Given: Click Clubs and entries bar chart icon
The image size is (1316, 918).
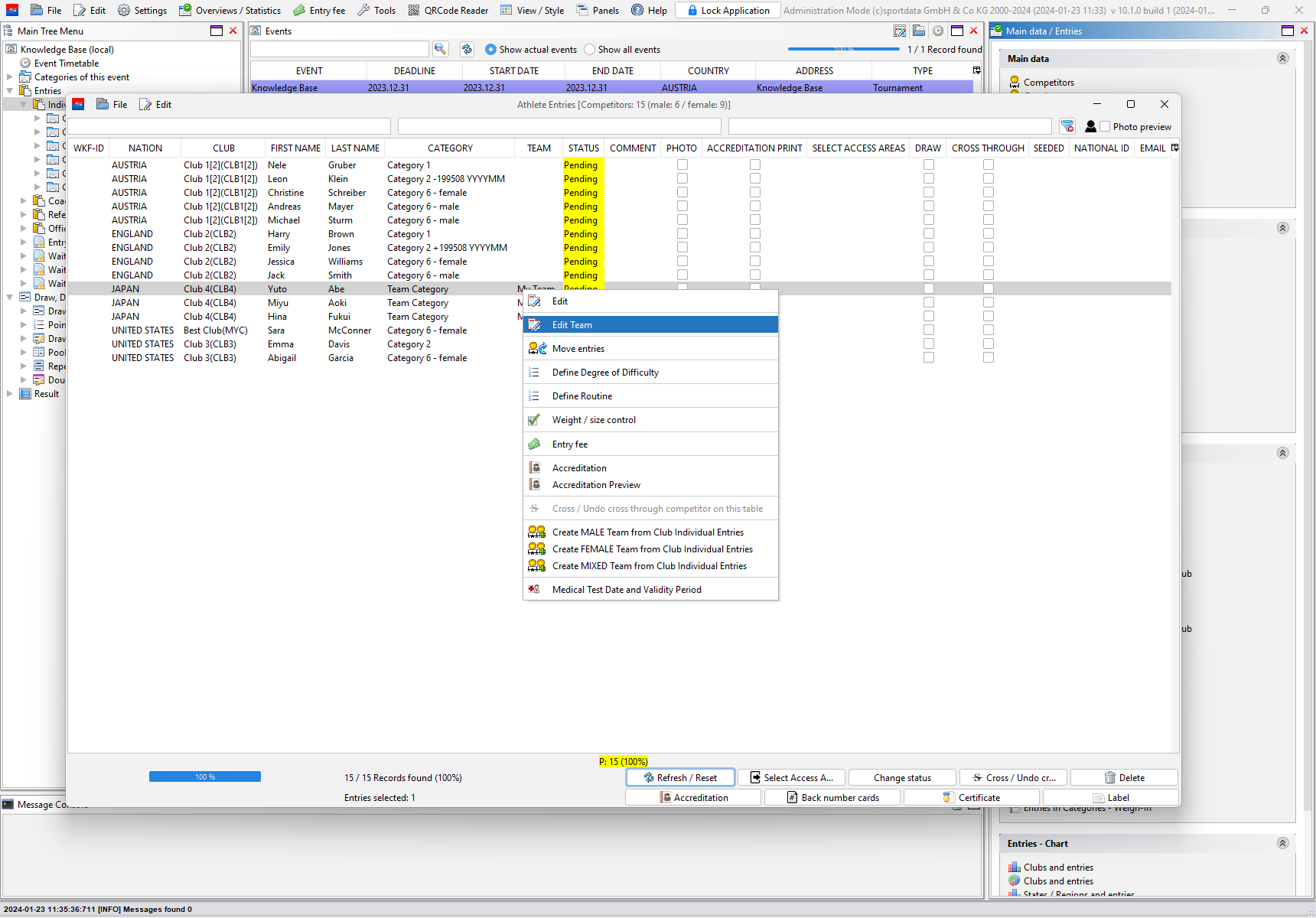Looking at the screenshot, I should click(1014, 867).
